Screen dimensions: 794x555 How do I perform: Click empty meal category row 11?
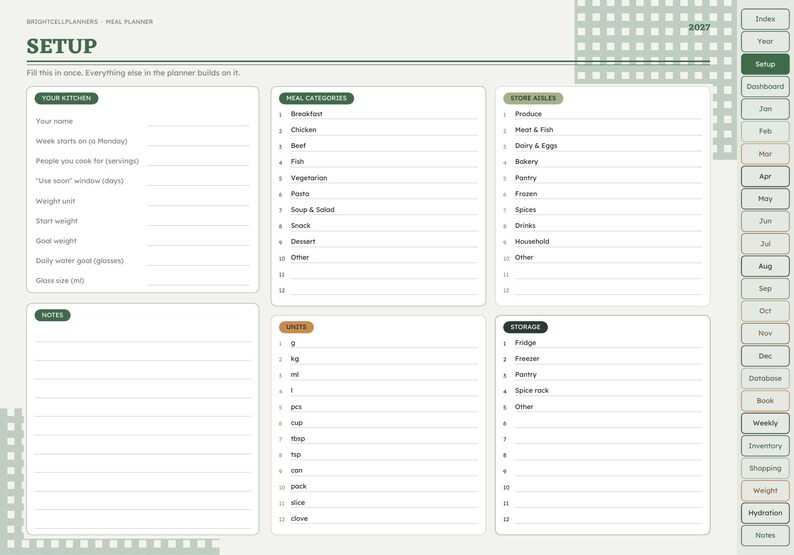378,273
